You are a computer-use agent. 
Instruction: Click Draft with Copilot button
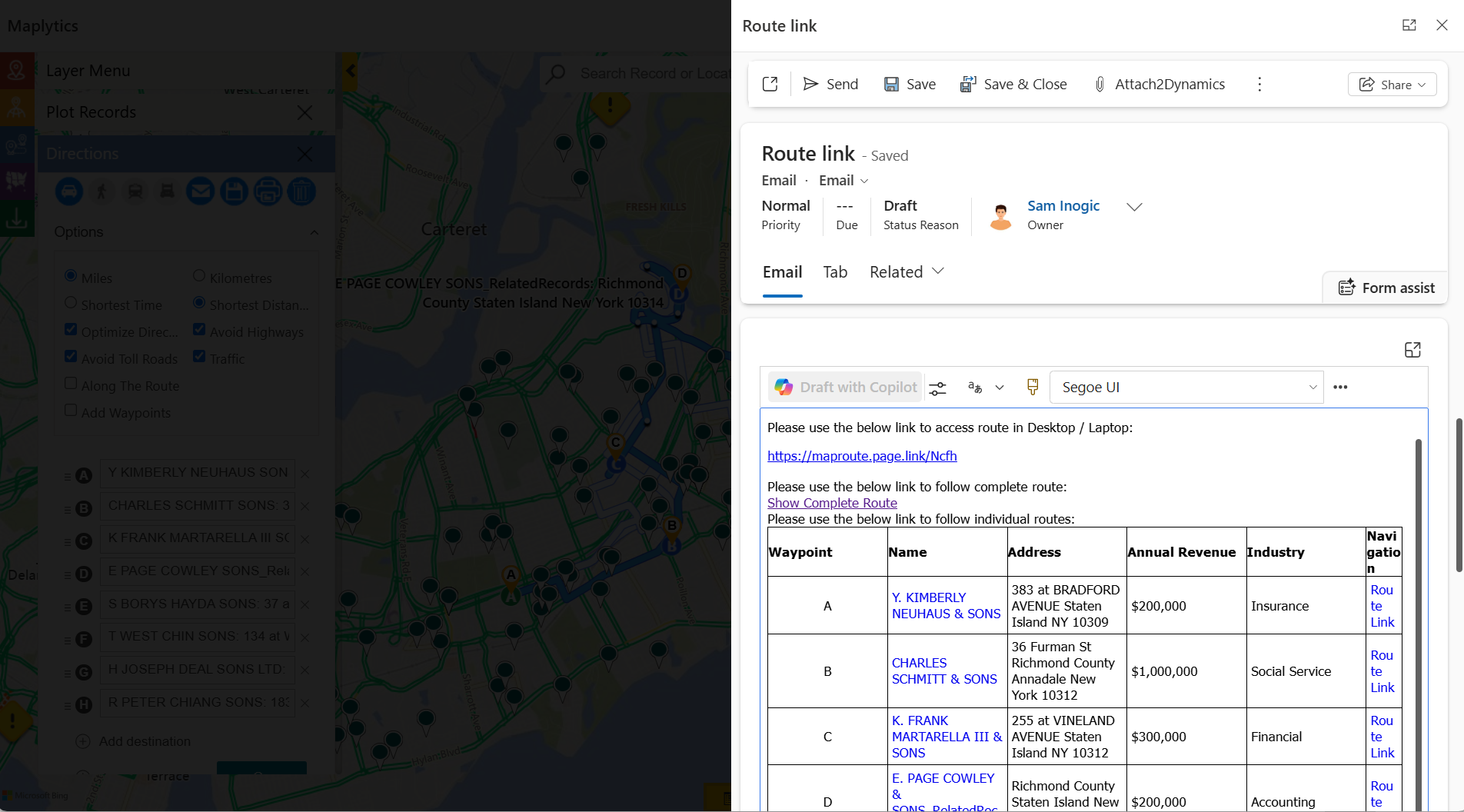[846, 388]
